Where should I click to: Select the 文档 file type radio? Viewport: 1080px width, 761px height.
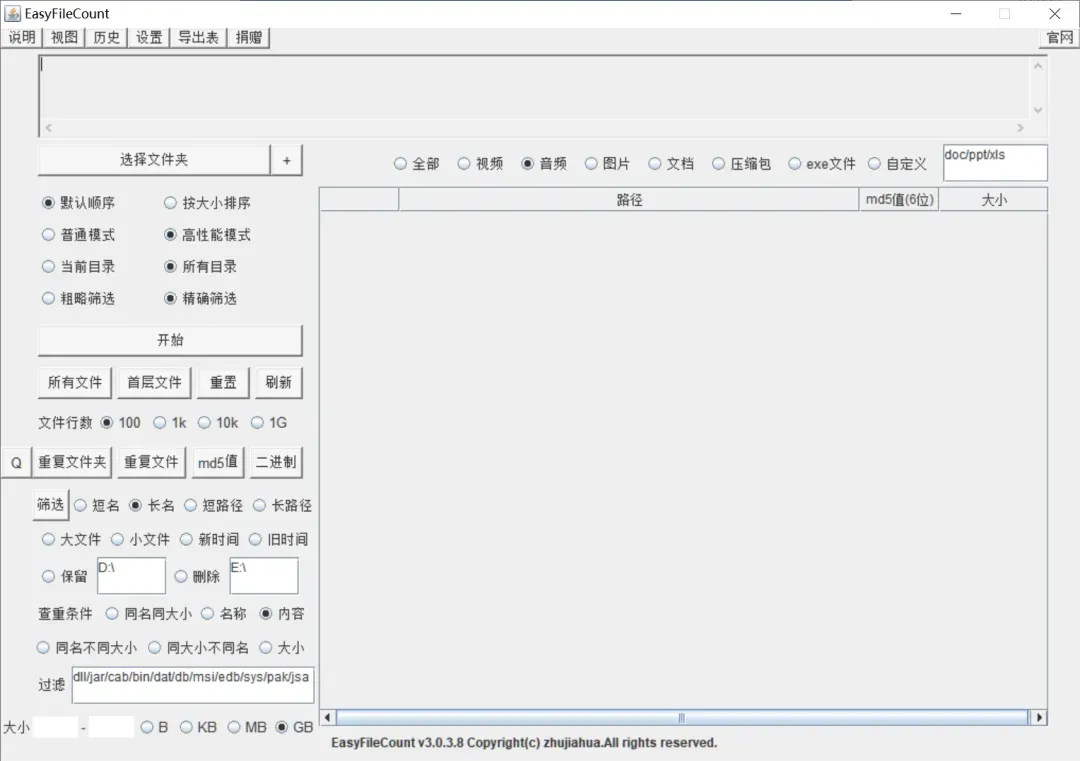(671, 163)
